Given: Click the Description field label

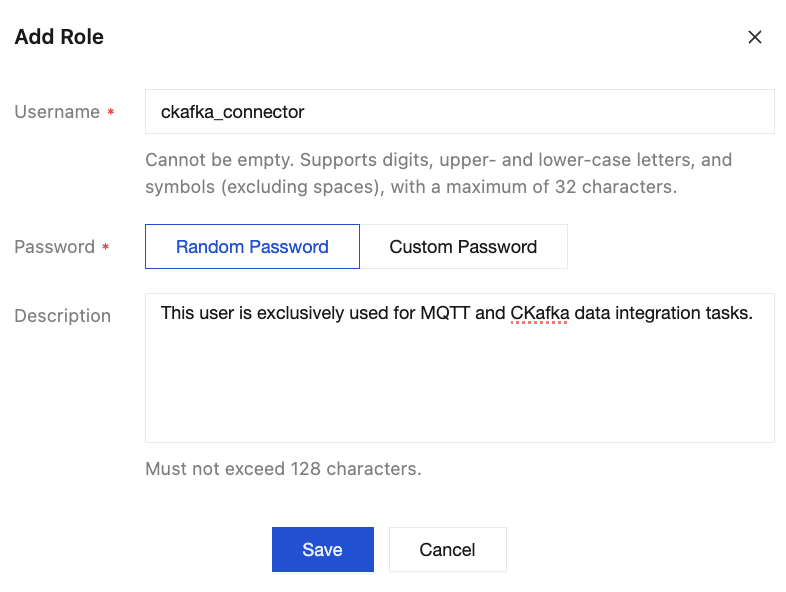Looking at the screenshot, I should click(62, 316).
